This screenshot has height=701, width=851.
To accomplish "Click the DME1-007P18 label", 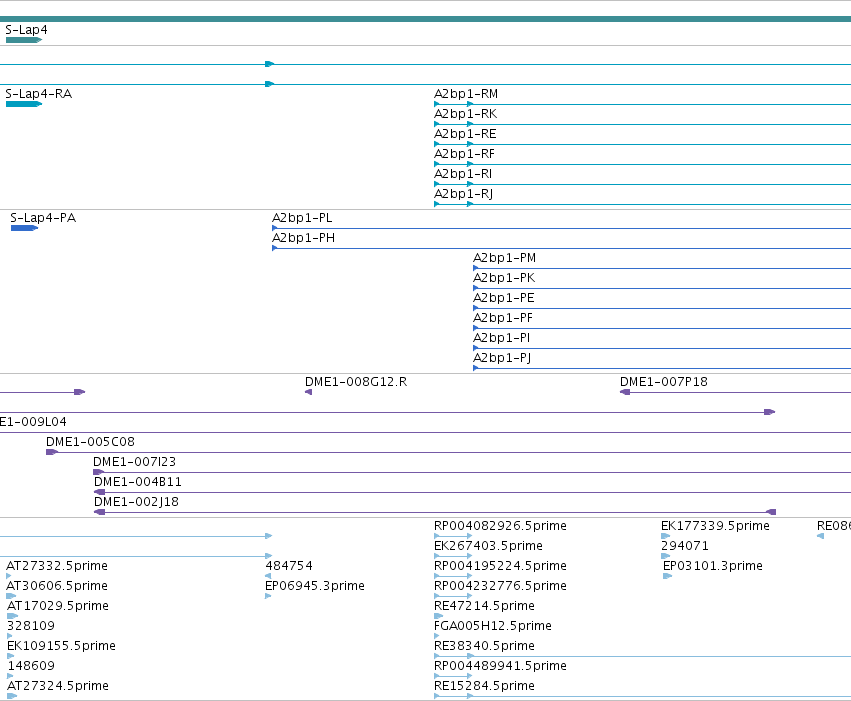I will tap(664, 382).
